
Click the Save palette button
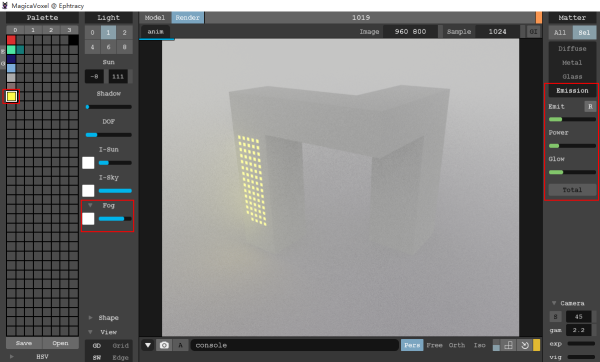[24, 343]
